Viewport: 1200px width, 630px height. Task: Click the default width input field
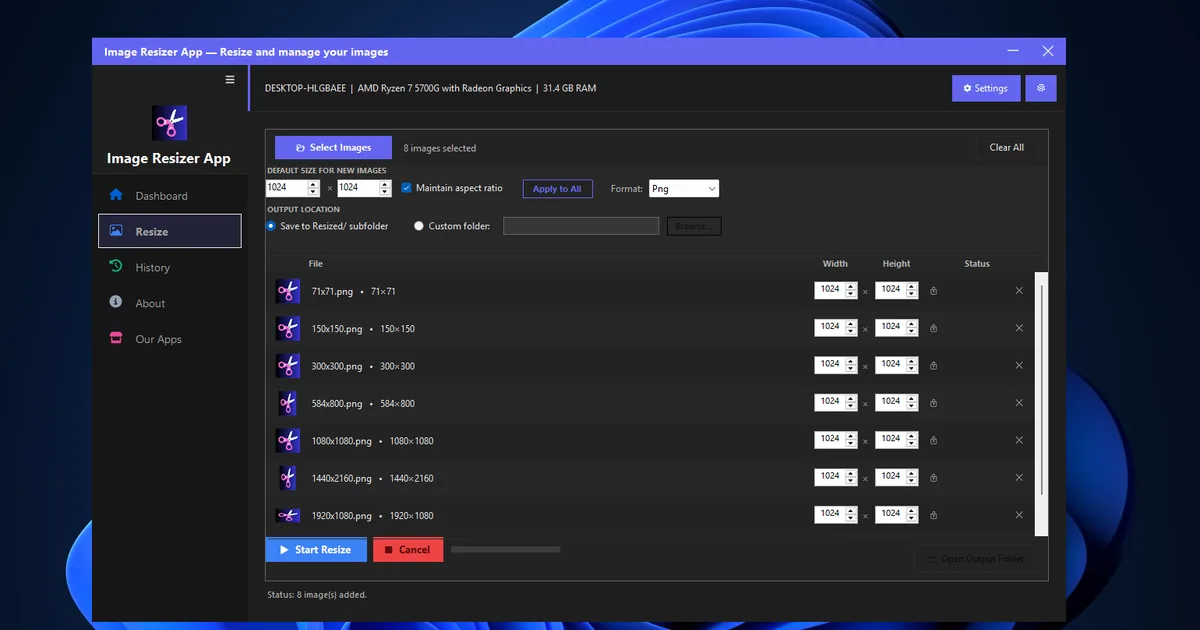(286, 188)
